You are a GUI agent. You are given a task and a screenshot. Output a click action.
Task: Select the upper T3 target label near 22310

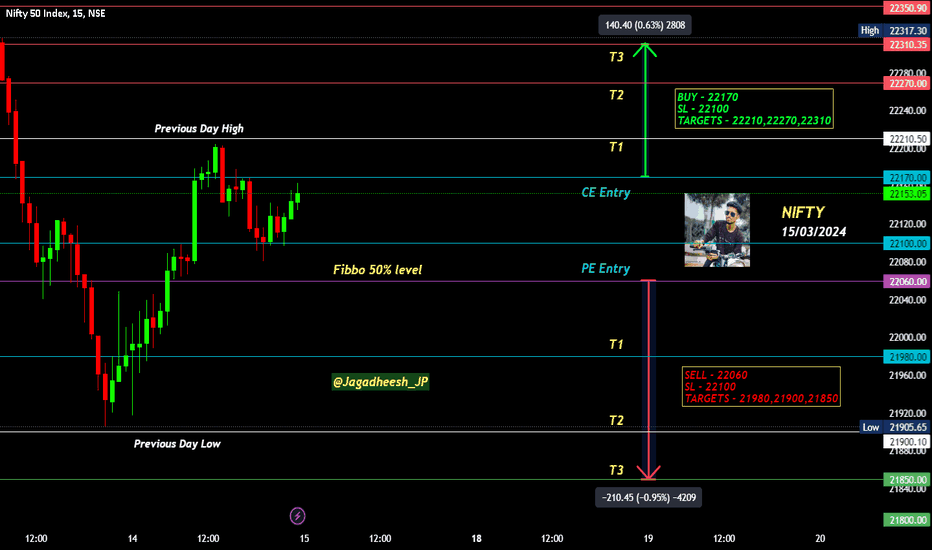tap(616, 57)
